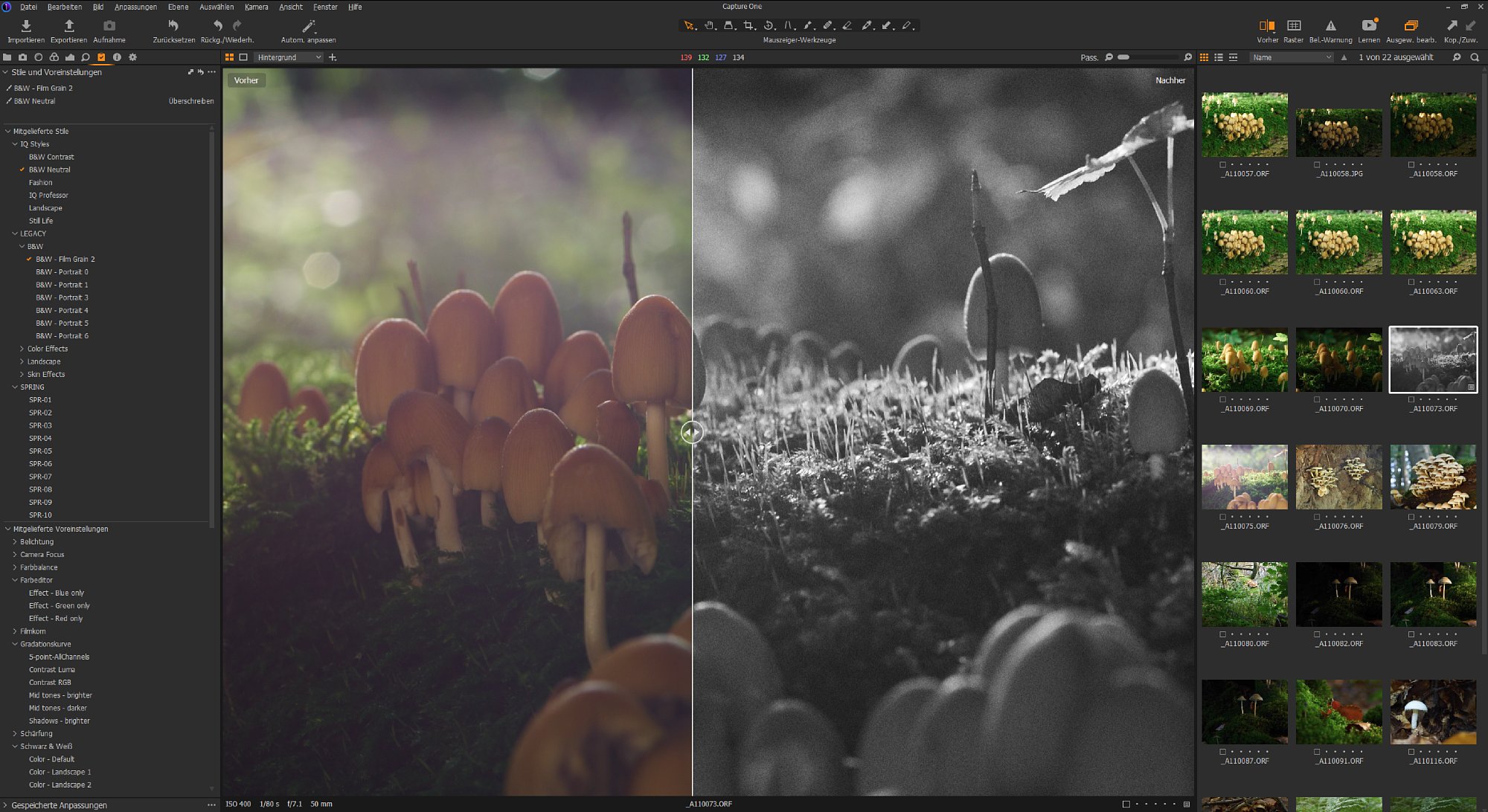
Task: Select the pointer selection tool
Action: coord(689,26)
